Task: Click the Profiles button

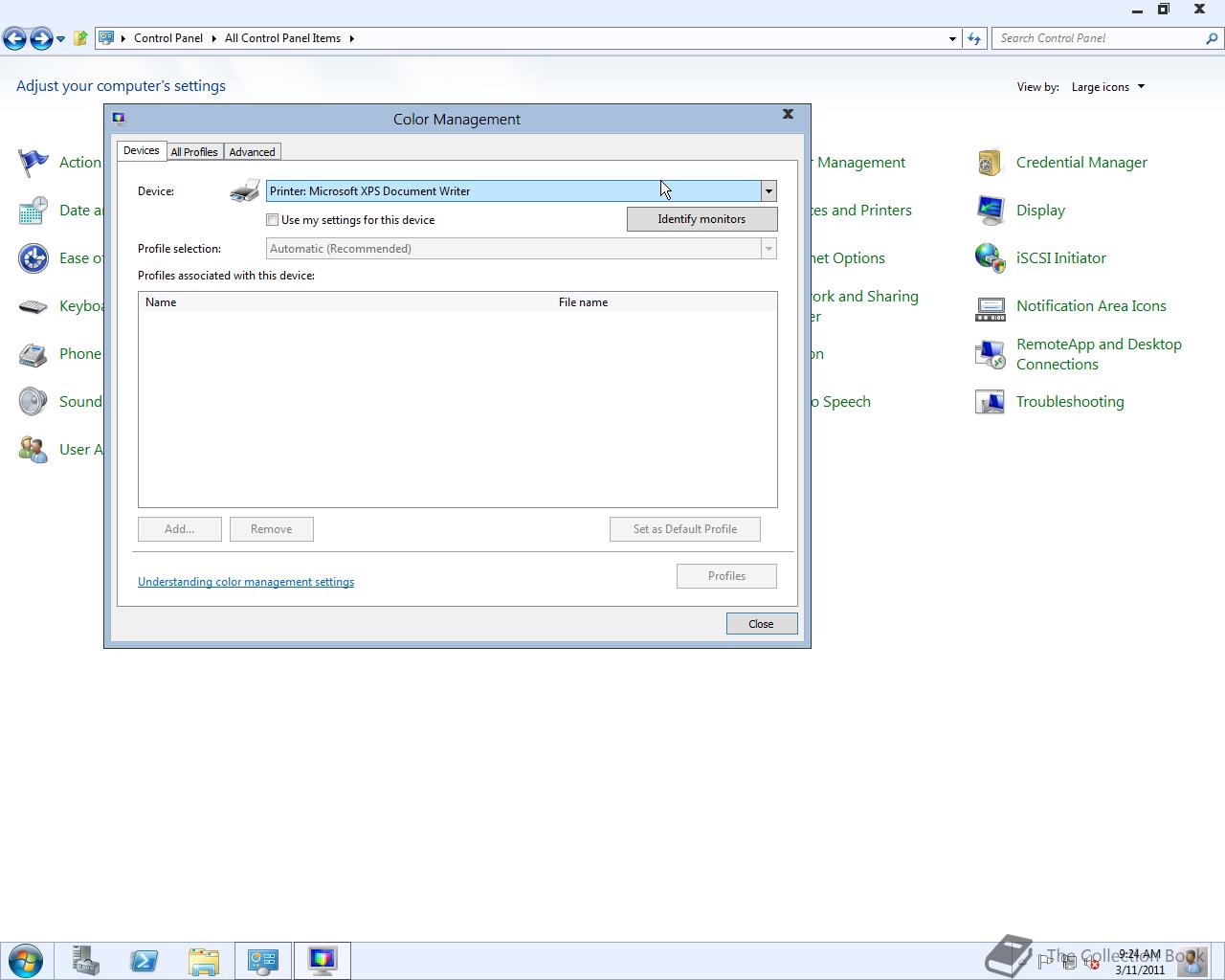Action: (x=726, y=576)
